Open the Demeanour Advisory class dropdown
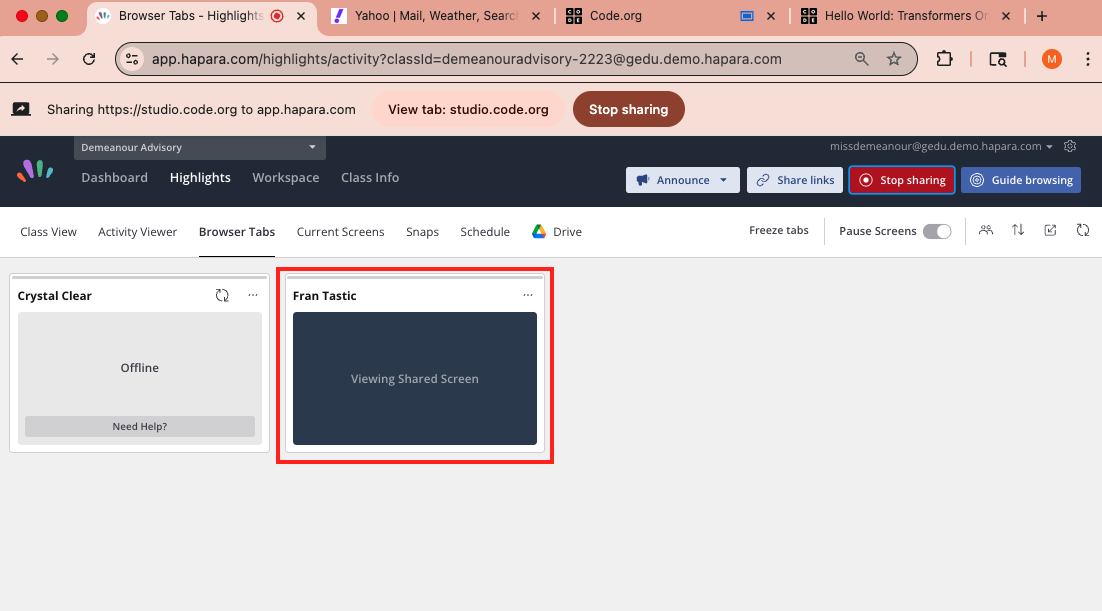 click(x=200, y=148)
